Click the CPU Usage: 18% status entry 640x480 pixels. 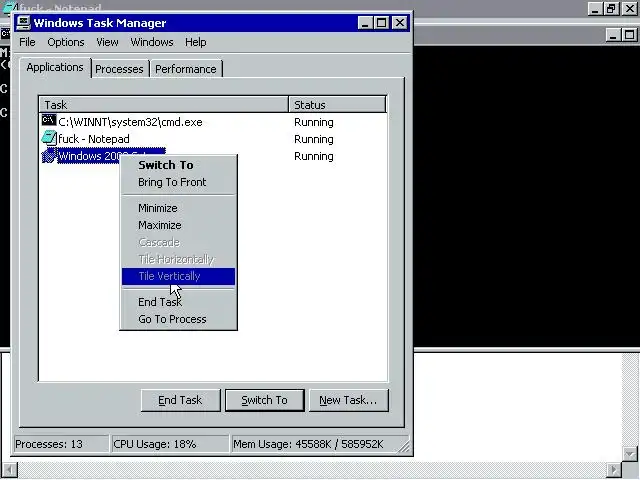click(170, 444)
